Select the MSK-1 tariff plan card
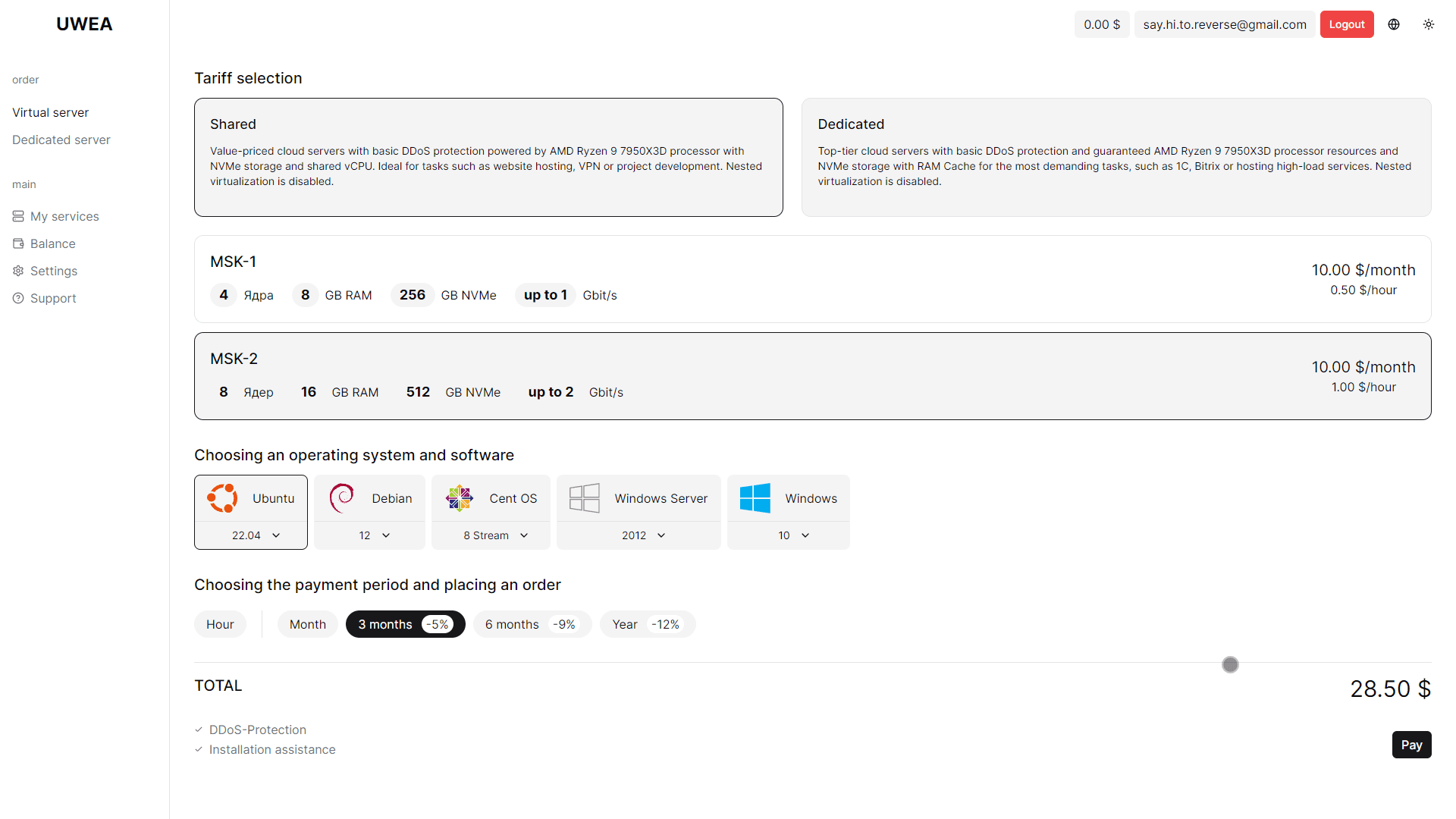Screen dimensions: 1456x819 [x=812, y=279]
